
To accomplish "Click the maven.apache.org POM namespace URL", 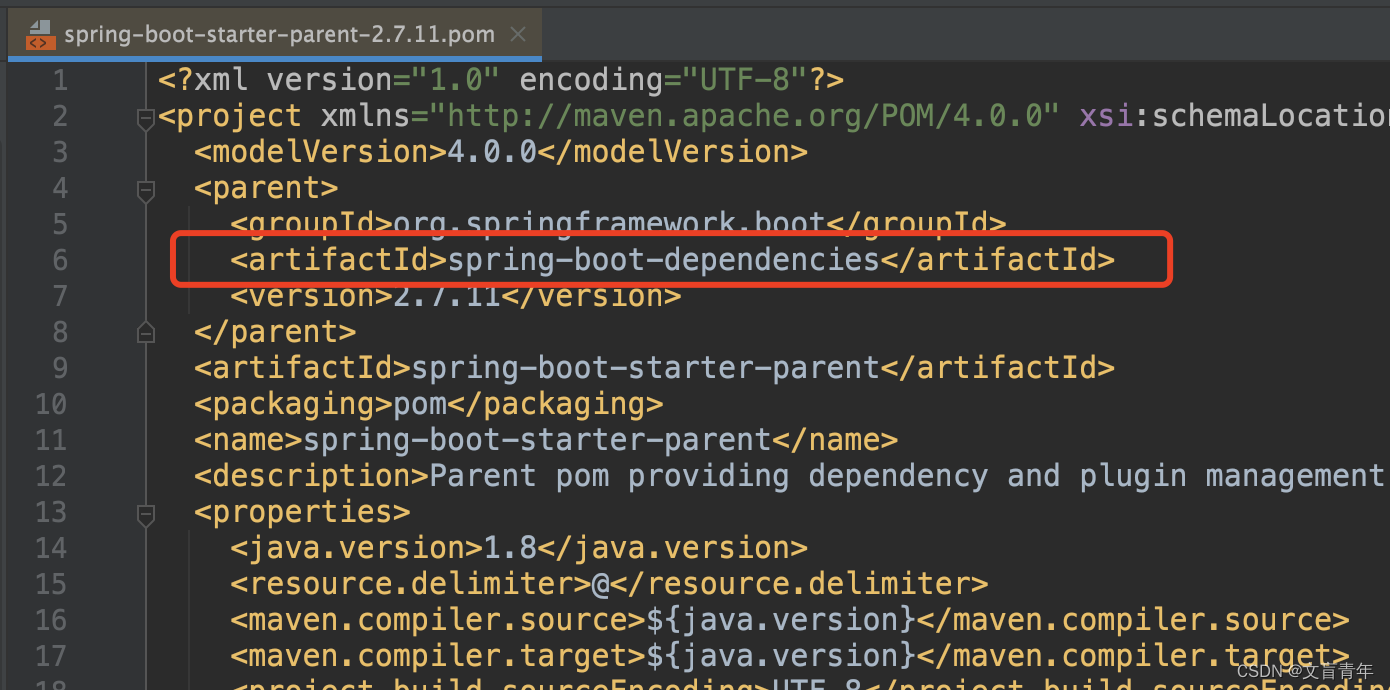I will point(743,116).
